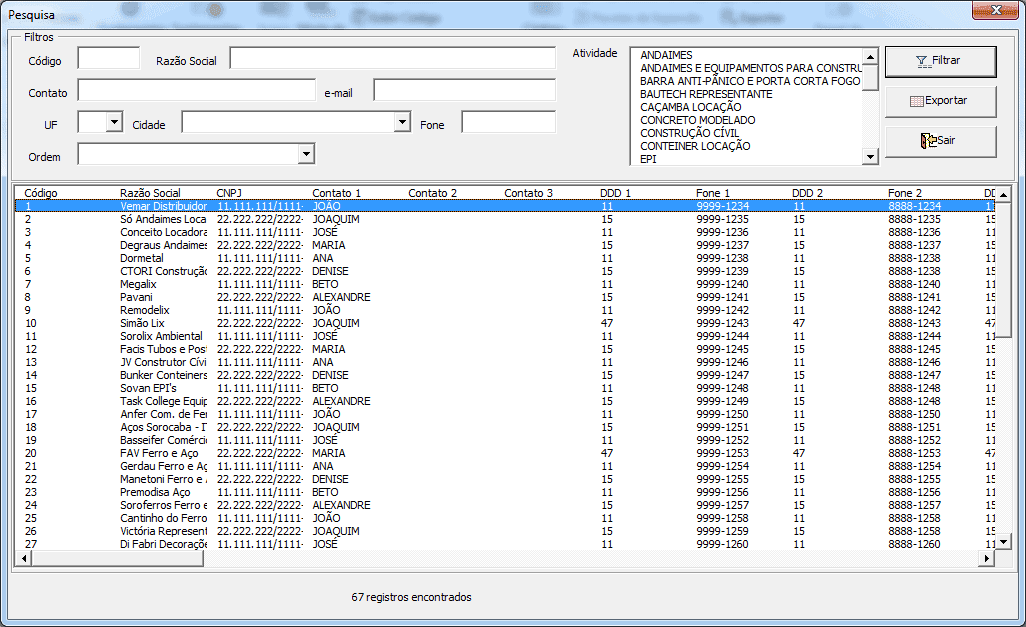Viewport: 1026px width, 627px height.
Task: Select row Premodisa Aço
Action: (x=505, y=492)
